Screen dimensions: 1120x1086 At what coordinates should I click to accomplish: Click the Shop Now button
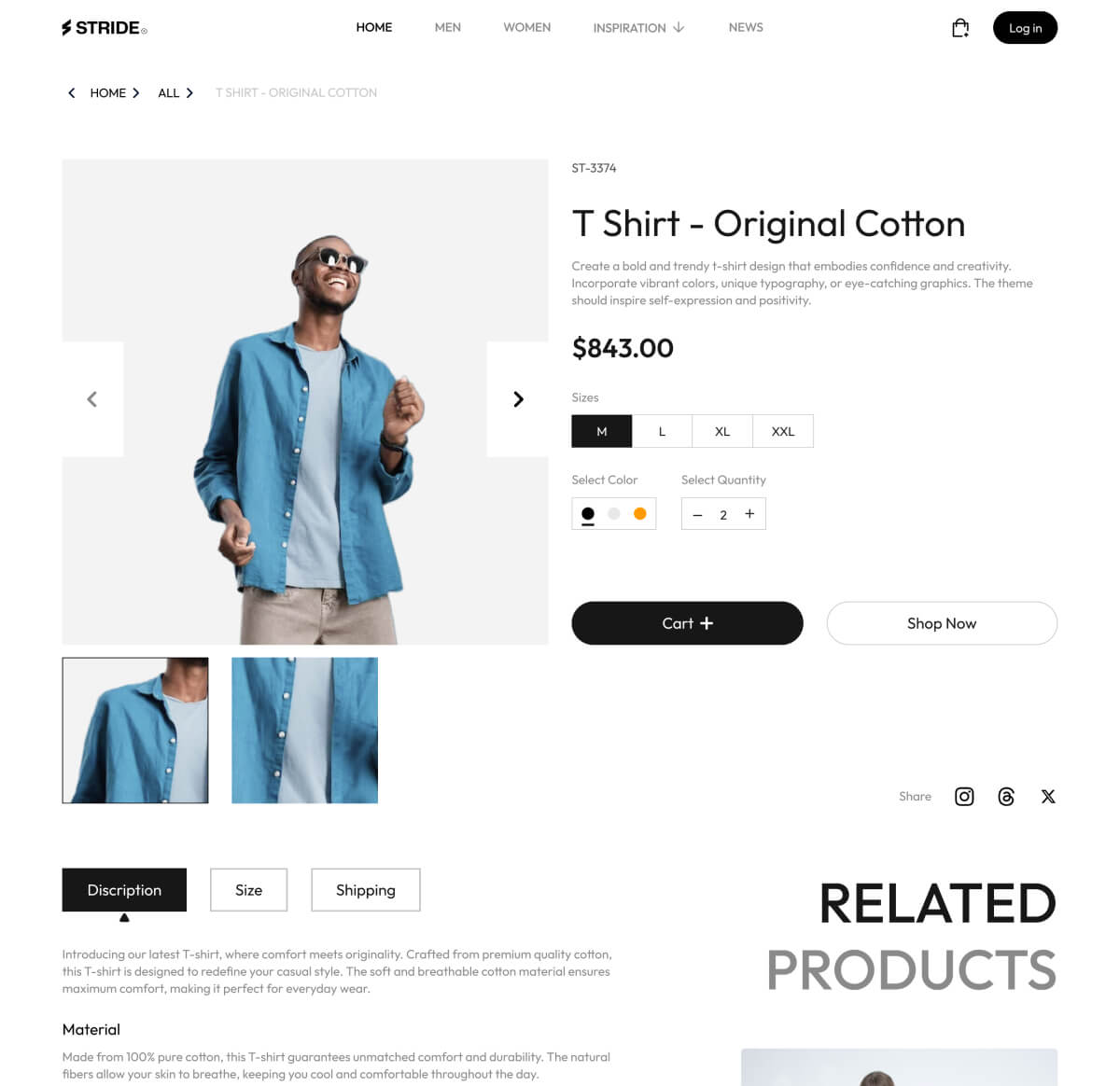coord(942,623)
